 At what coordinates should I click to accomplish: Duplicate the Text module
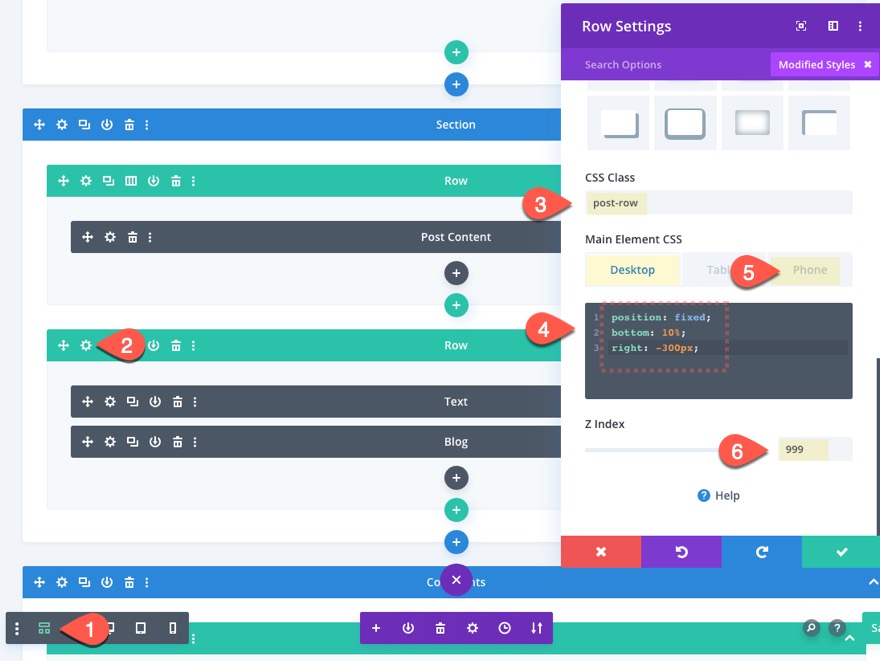pos(132,401)
